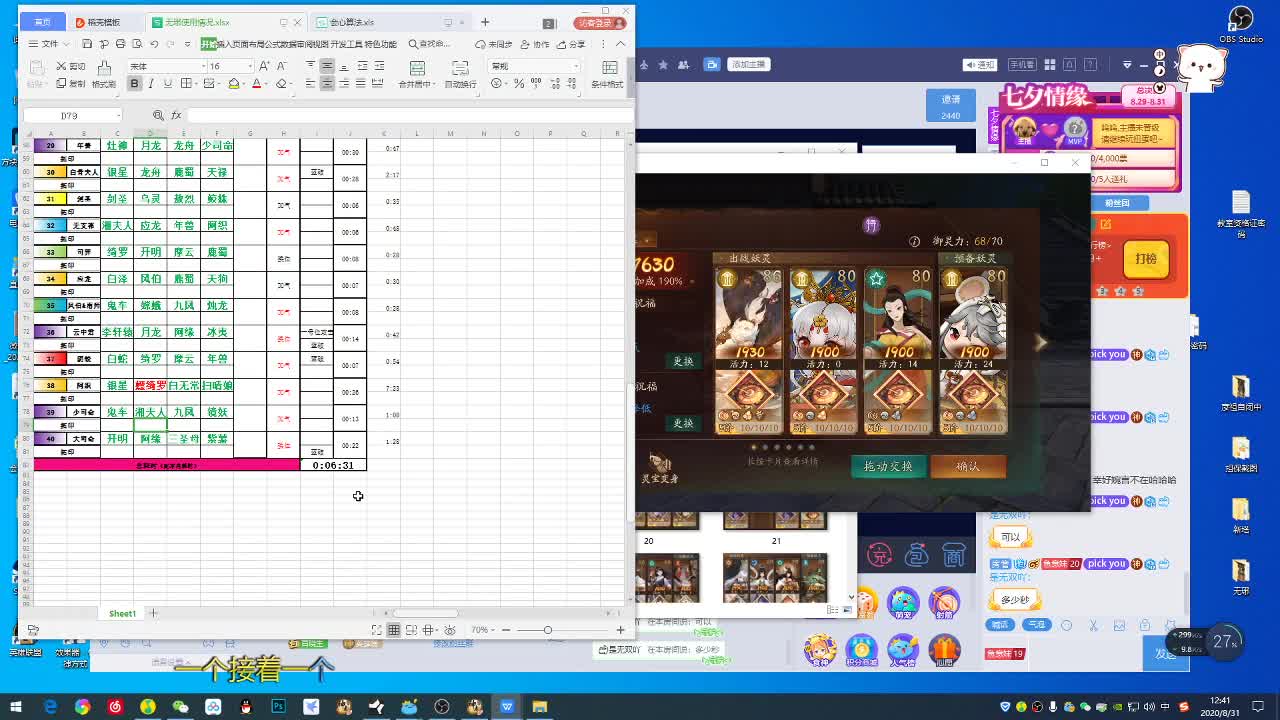1280x720 pixels.
Task: Select the Sheet1 sheet tab
Action: point(122,613)
